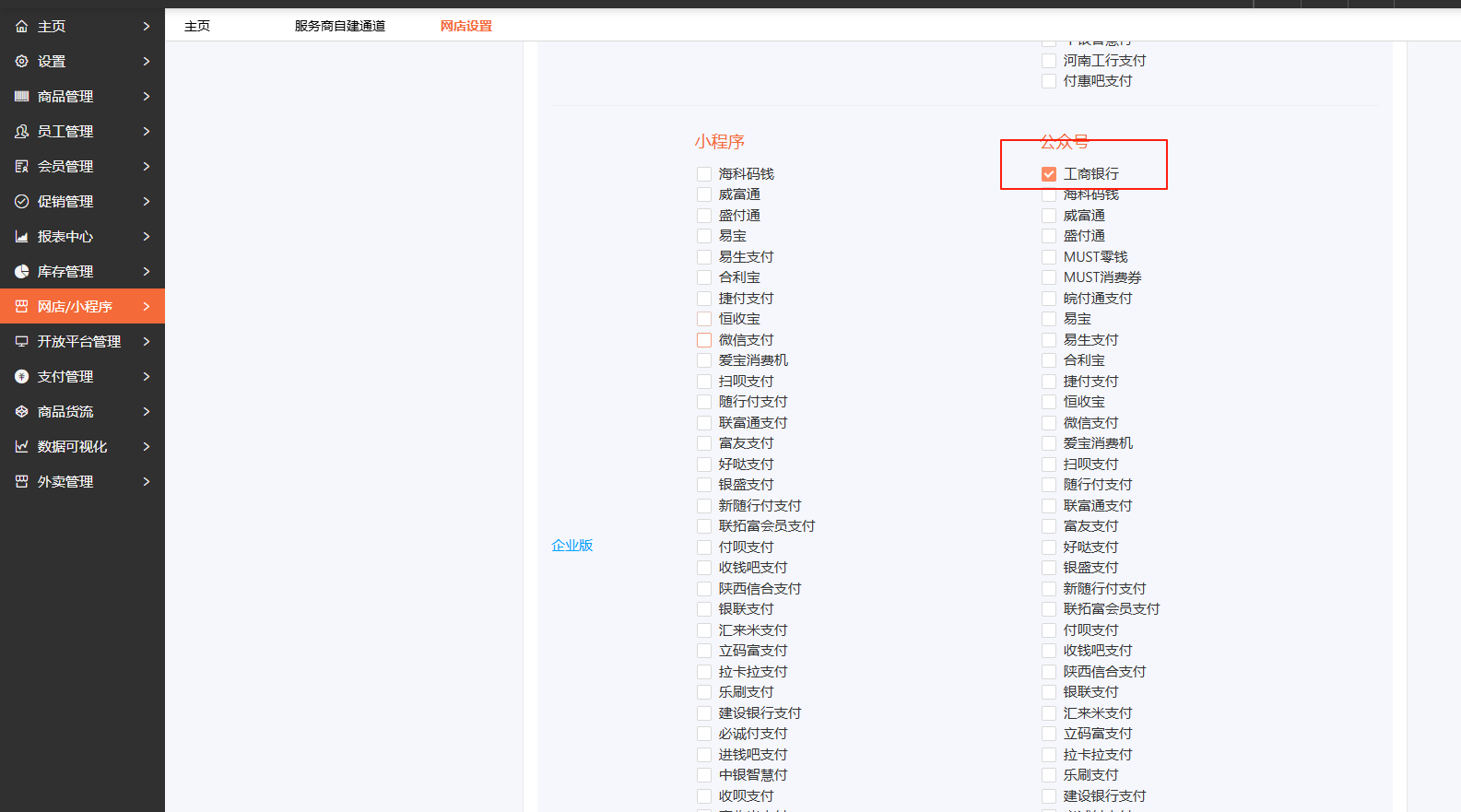This screenshot has height=812, width=1461.
Task: Check 中银智慧付 under 小程序
Action: coord(704,775)
